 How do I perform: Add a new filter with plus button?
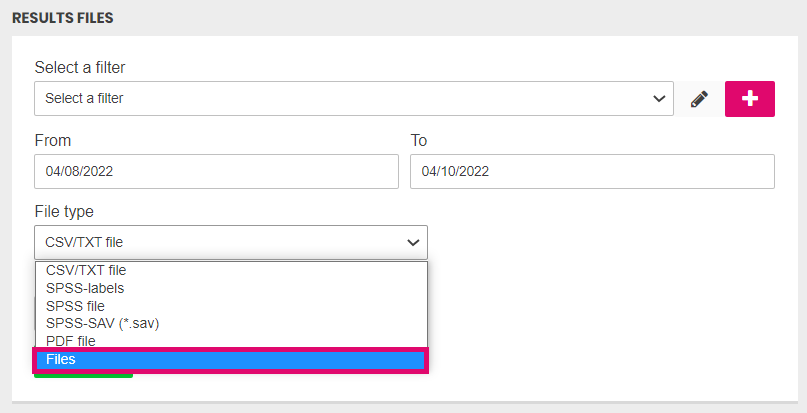[750, 99]
